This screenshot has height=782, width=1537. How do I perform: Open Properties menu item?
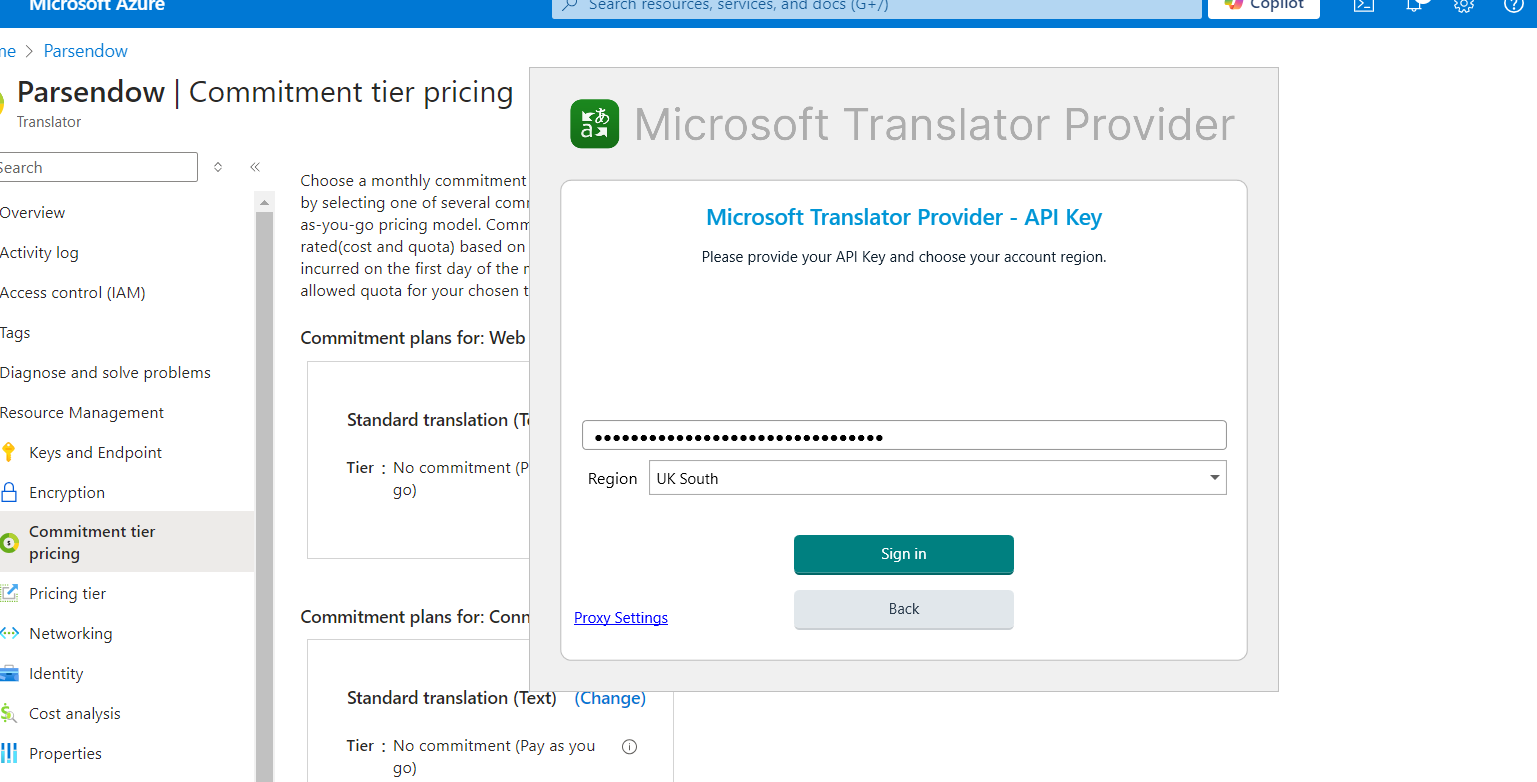pos(66,753)
